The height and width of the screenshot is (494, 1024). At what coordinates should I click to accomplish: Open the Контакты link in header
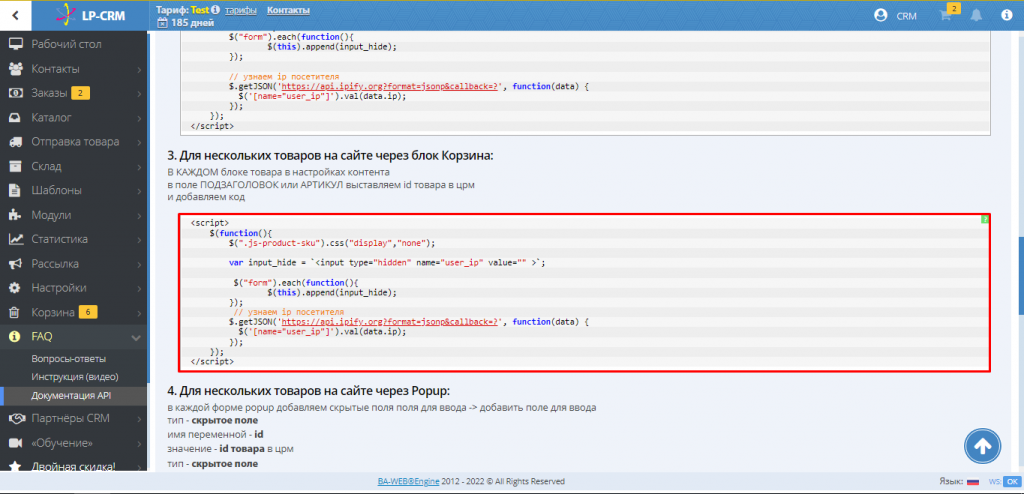point(288,10)
